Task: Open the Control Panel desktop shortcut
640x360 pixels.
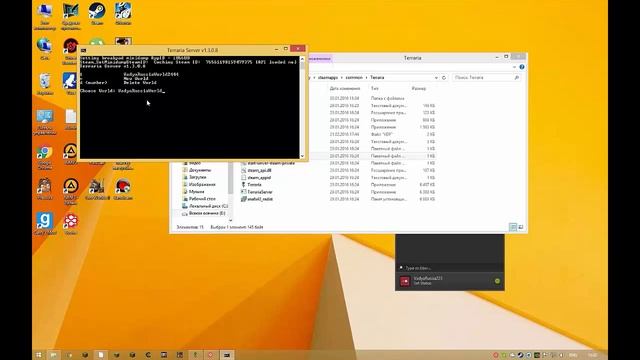Action: [44, 117]
